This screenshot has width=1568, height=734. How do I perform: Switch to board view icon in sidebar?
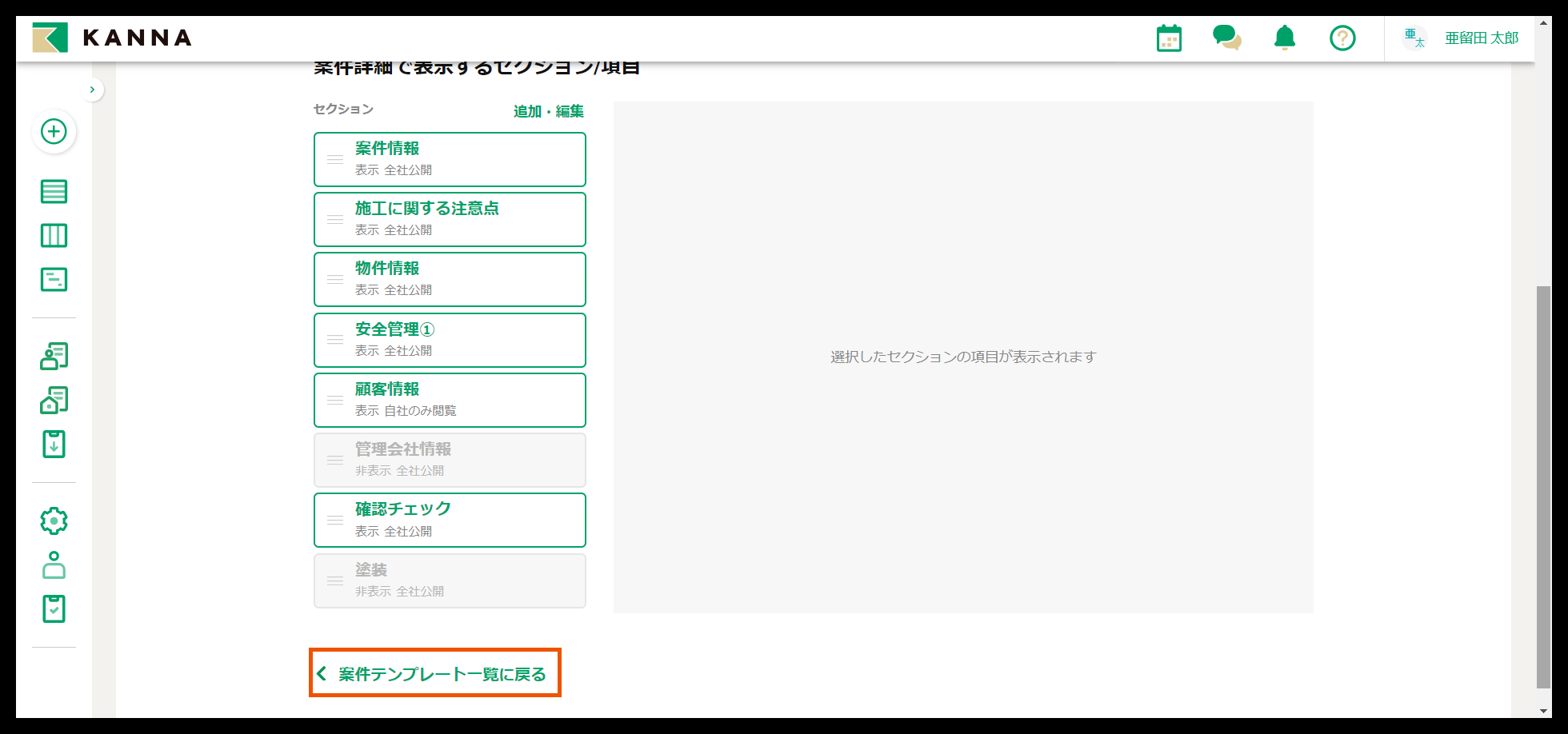(x=53, y=235)
